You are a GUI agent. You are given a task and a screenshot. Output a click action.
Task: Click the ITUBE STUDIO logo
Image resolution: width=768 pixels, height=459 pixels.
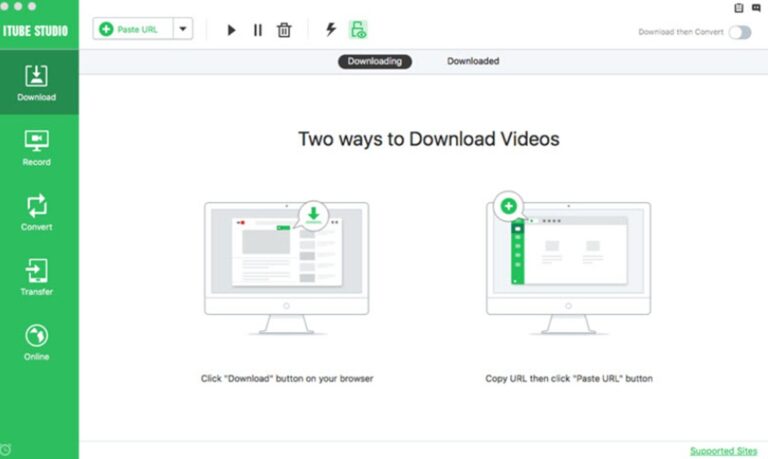click(35, 31)
